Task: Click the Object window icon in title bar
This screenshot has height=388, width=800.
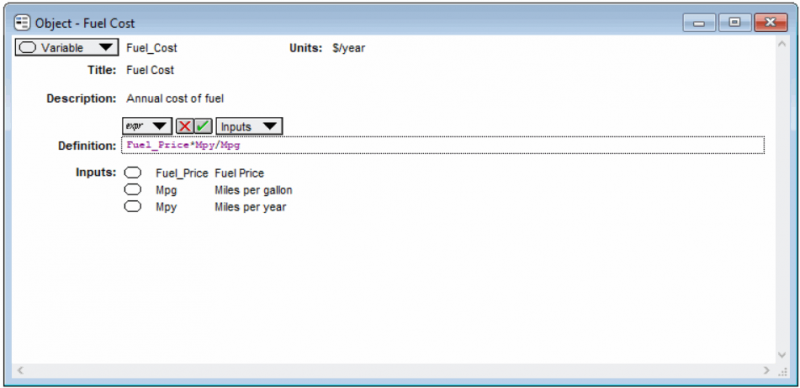Action: point(22,22)
